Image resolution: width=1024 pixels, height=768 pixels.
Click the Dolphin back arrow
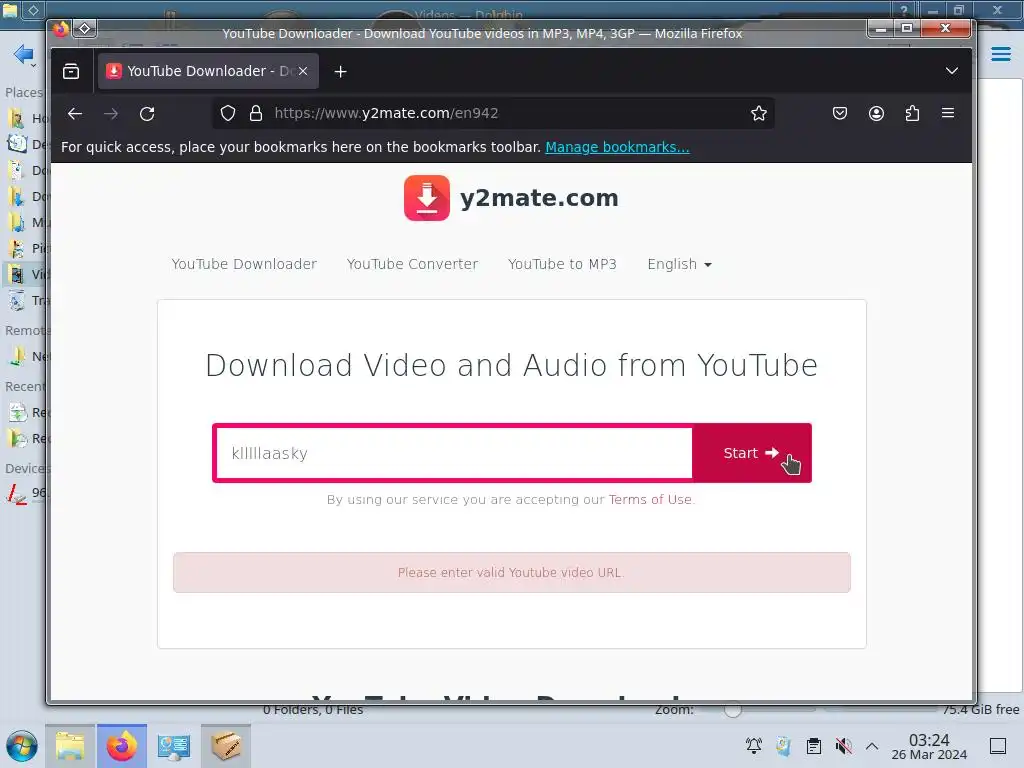[23, 54]
